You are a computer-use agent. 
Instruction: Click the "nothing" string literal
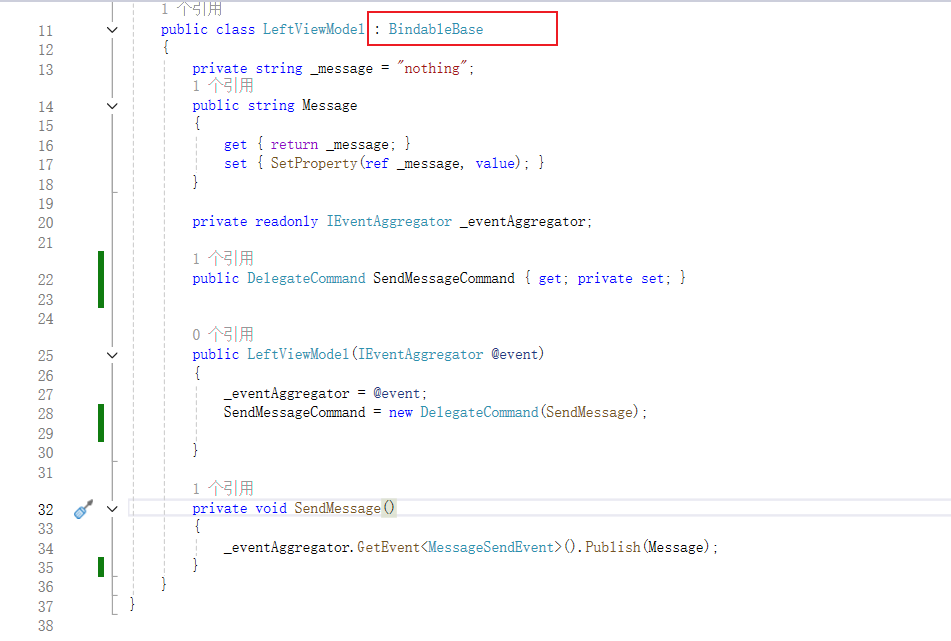432,68
